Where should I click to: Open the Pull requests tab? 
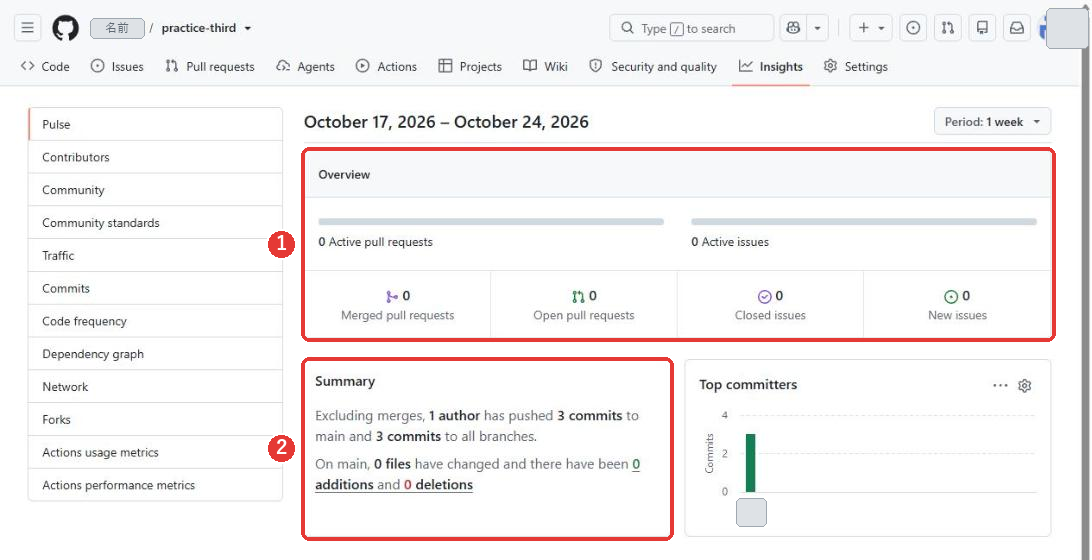tap(210, 67)
